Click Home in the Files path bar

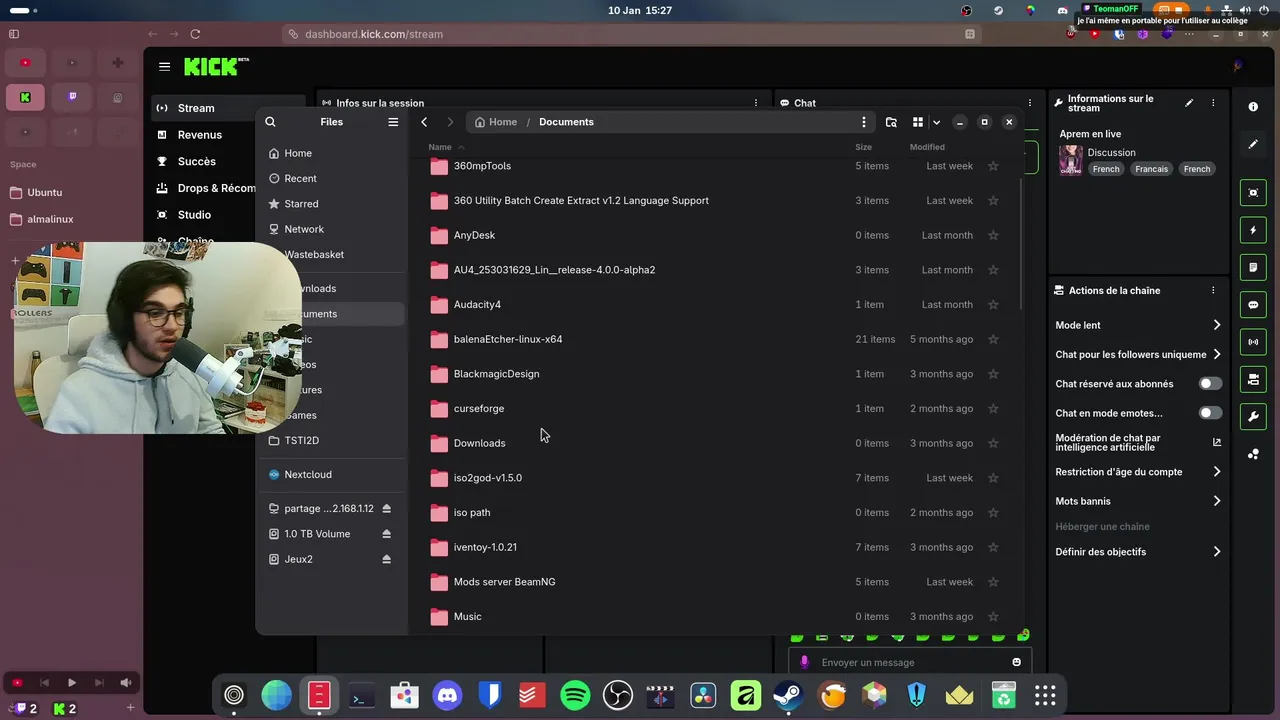click(496, 122)
